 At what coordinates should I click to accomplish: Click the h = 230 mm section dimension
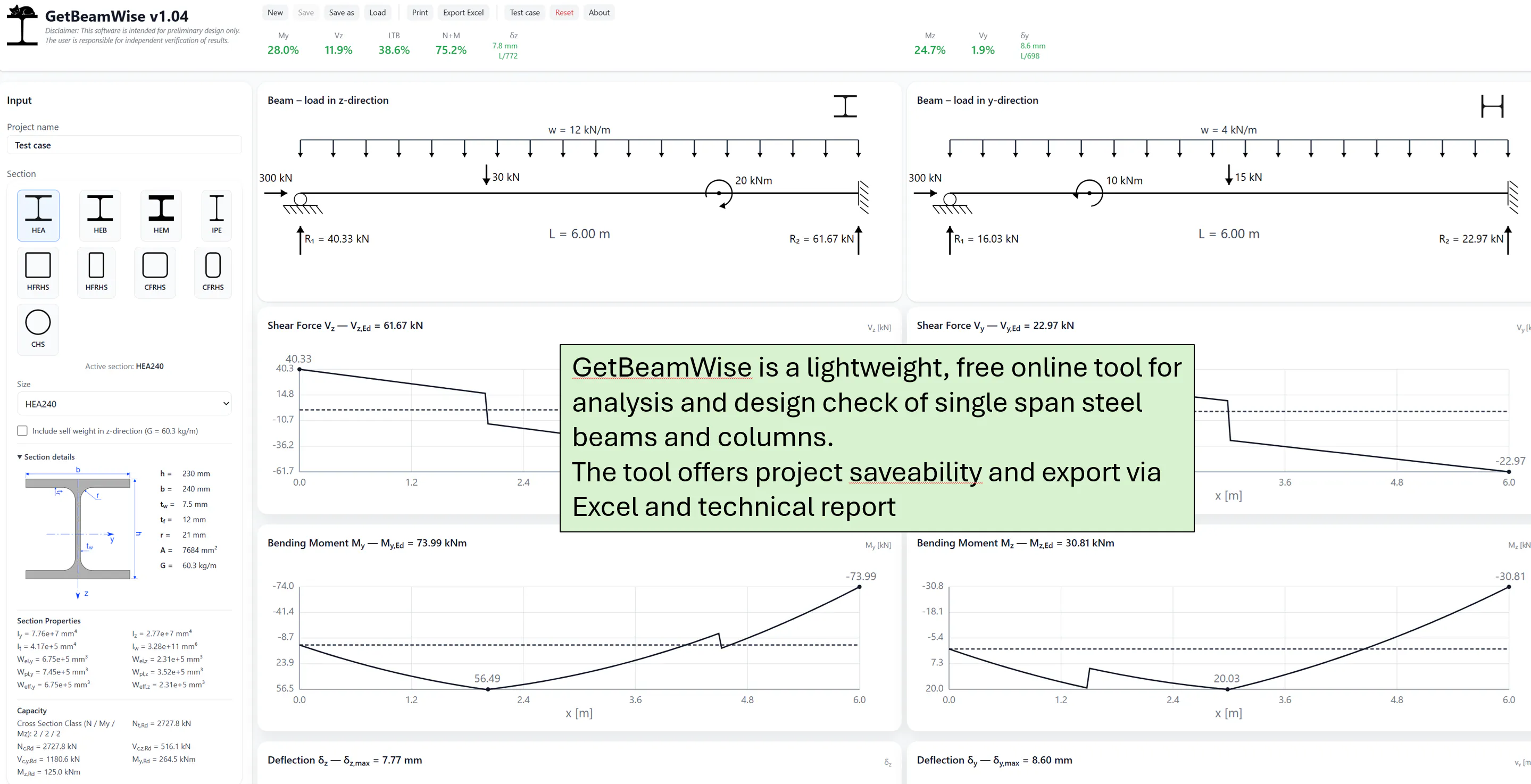[x=185, y=474]
